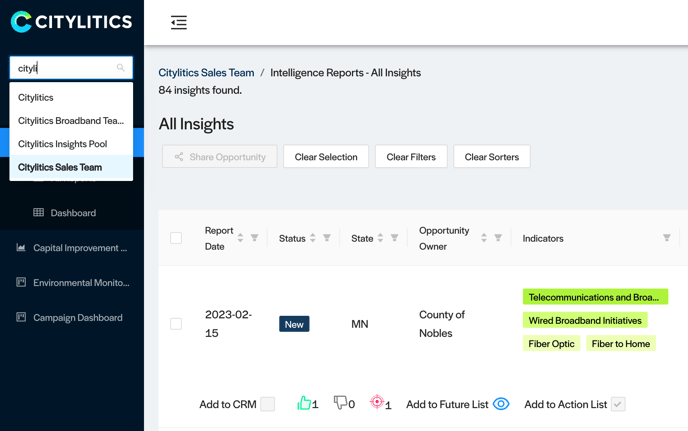
Task: Sort by Opportunity Owner arrows
Action: click(484, 238)
